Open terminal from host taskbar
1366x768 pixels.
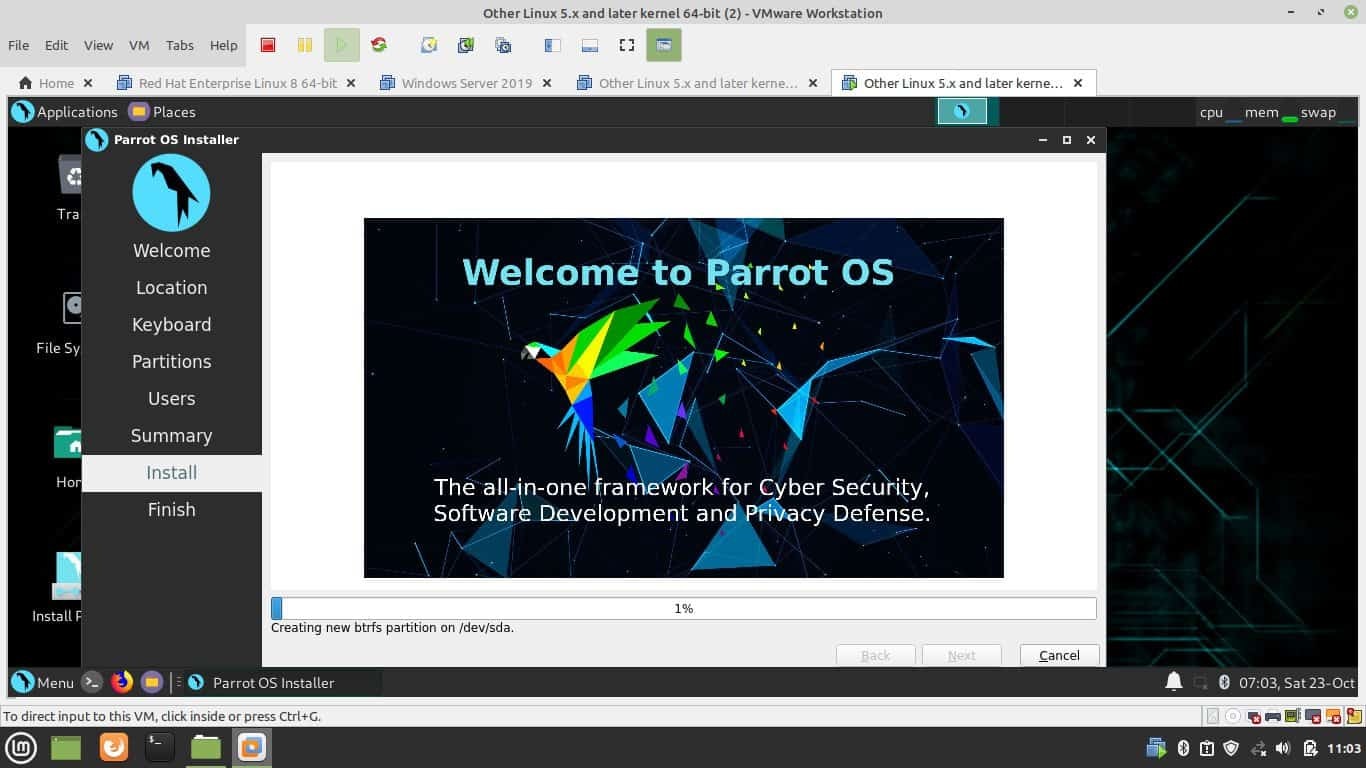pos(159,747)
